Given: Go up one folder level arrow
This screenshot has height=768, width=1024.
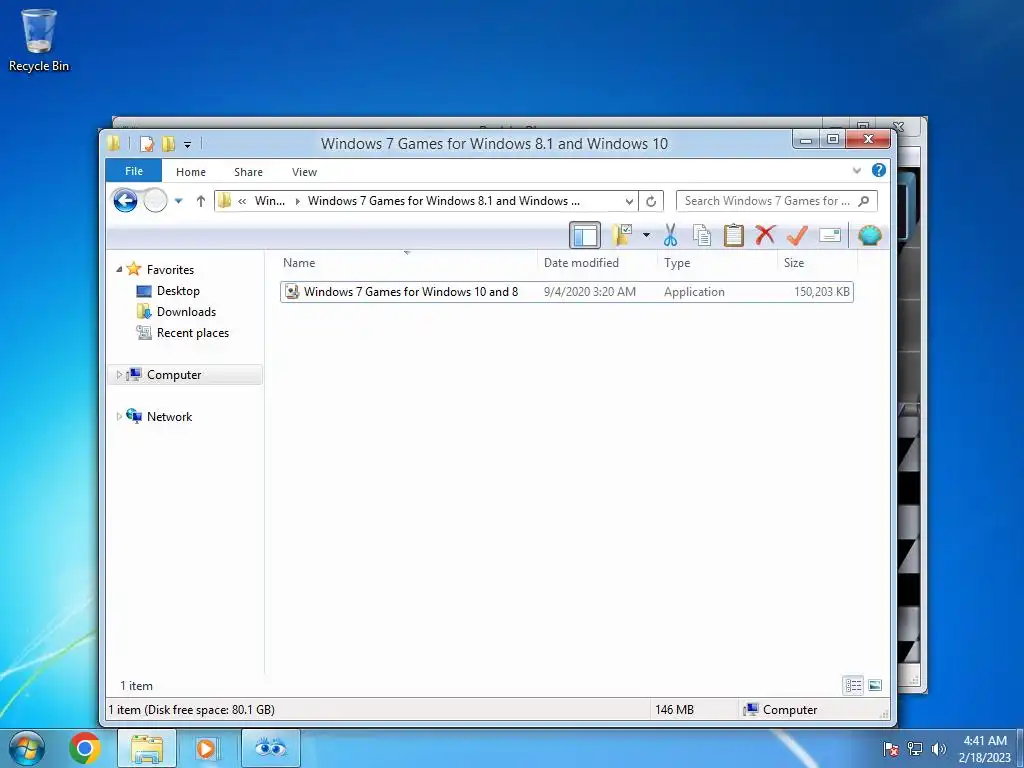Looking at the screenshot, I should [200, 201].
